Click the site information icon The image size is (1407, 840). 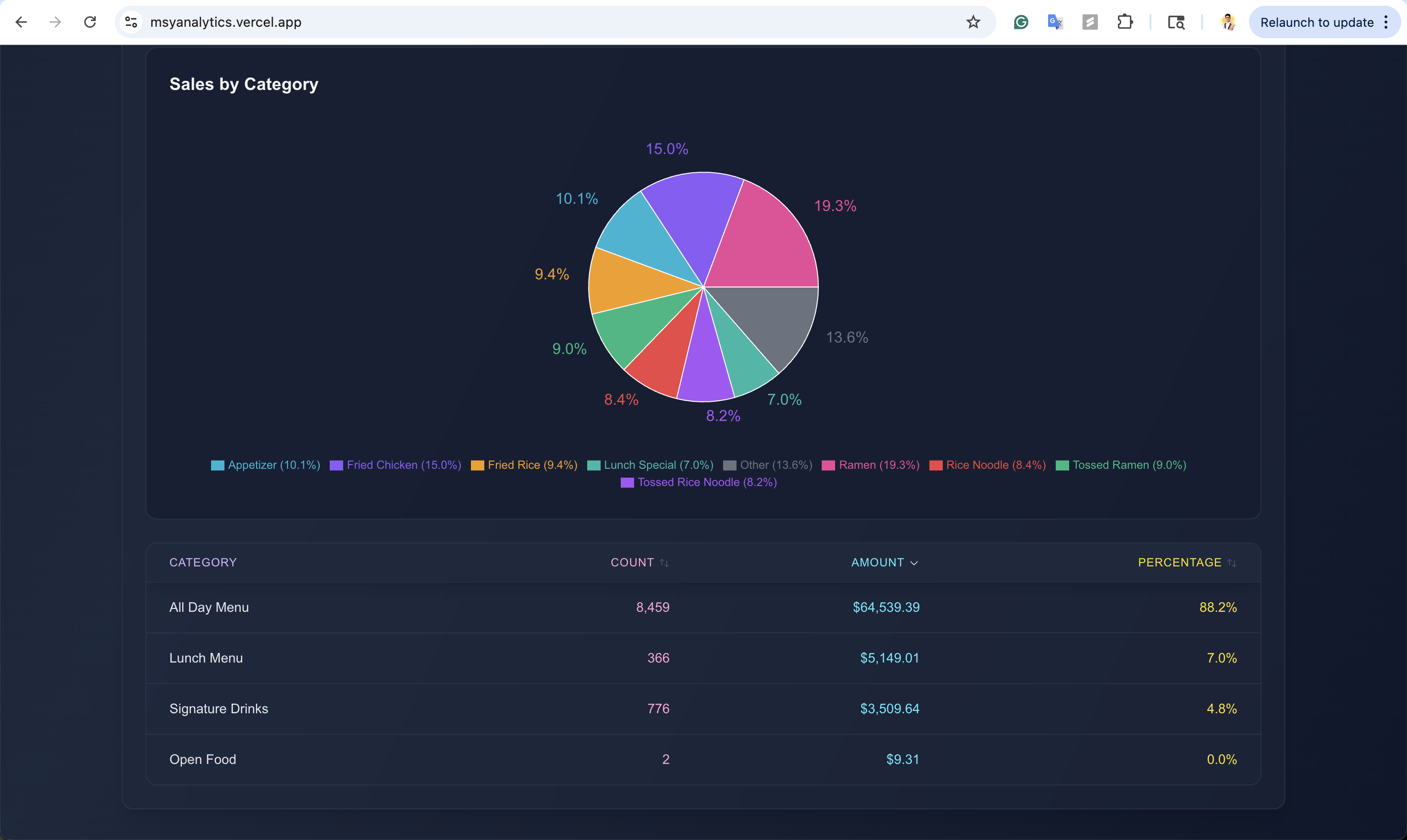pyautogui.click(x=131, y=22)
